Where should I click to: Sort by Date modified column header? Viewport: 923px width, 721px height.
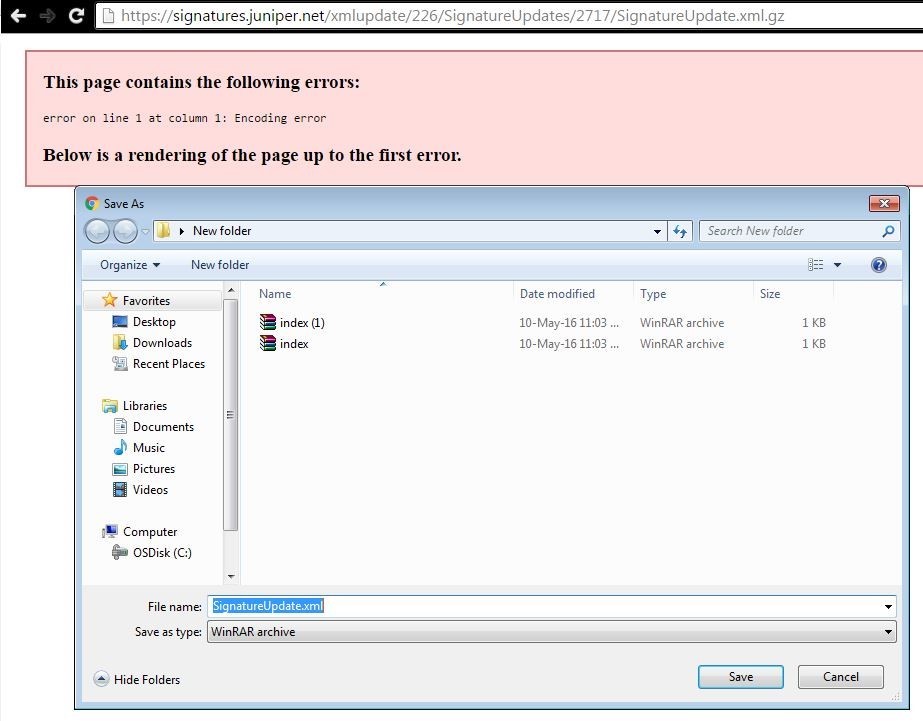[557, 294]
